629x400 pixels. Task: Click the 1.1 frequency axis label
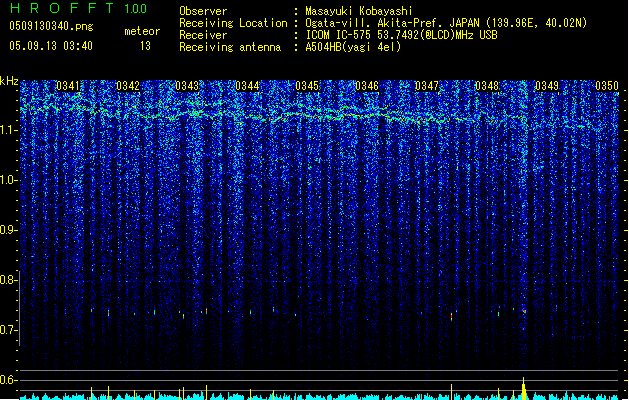[8, 130]
